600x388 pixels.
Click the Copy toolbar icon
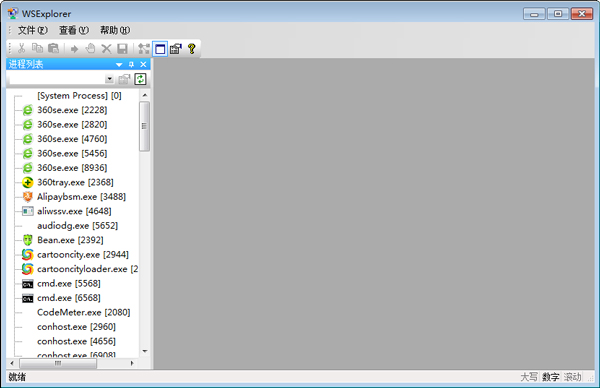pos(37,48)
